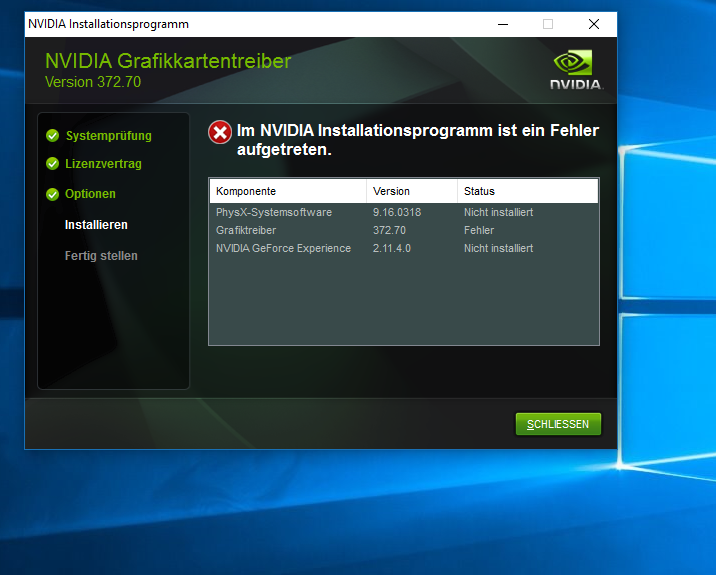Image resolution: width=716 pixels, height=575 pixels.
Task: Click the green checkmark beside Optionen
Action: pos(53,194)
